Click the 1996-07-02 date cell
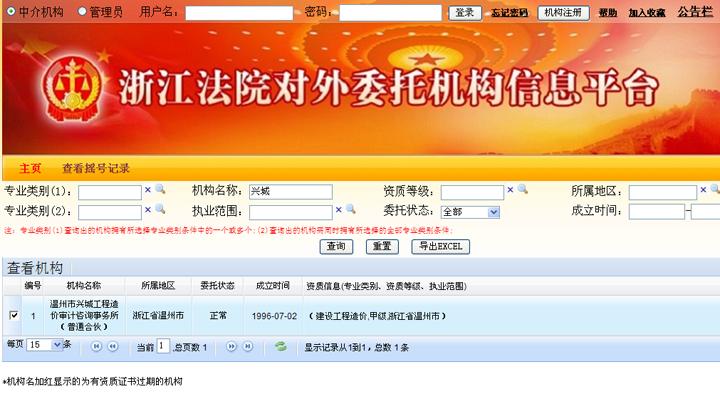This screenshot has width=720, height=399. pyautogui.click(x=274, y=316)
